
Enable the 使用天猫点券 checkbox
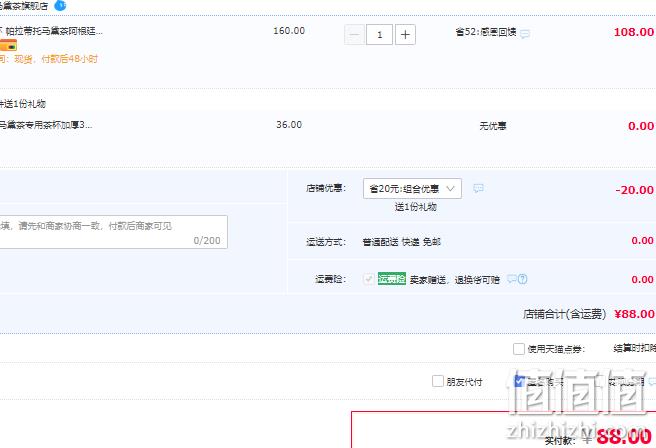(519, 348)
